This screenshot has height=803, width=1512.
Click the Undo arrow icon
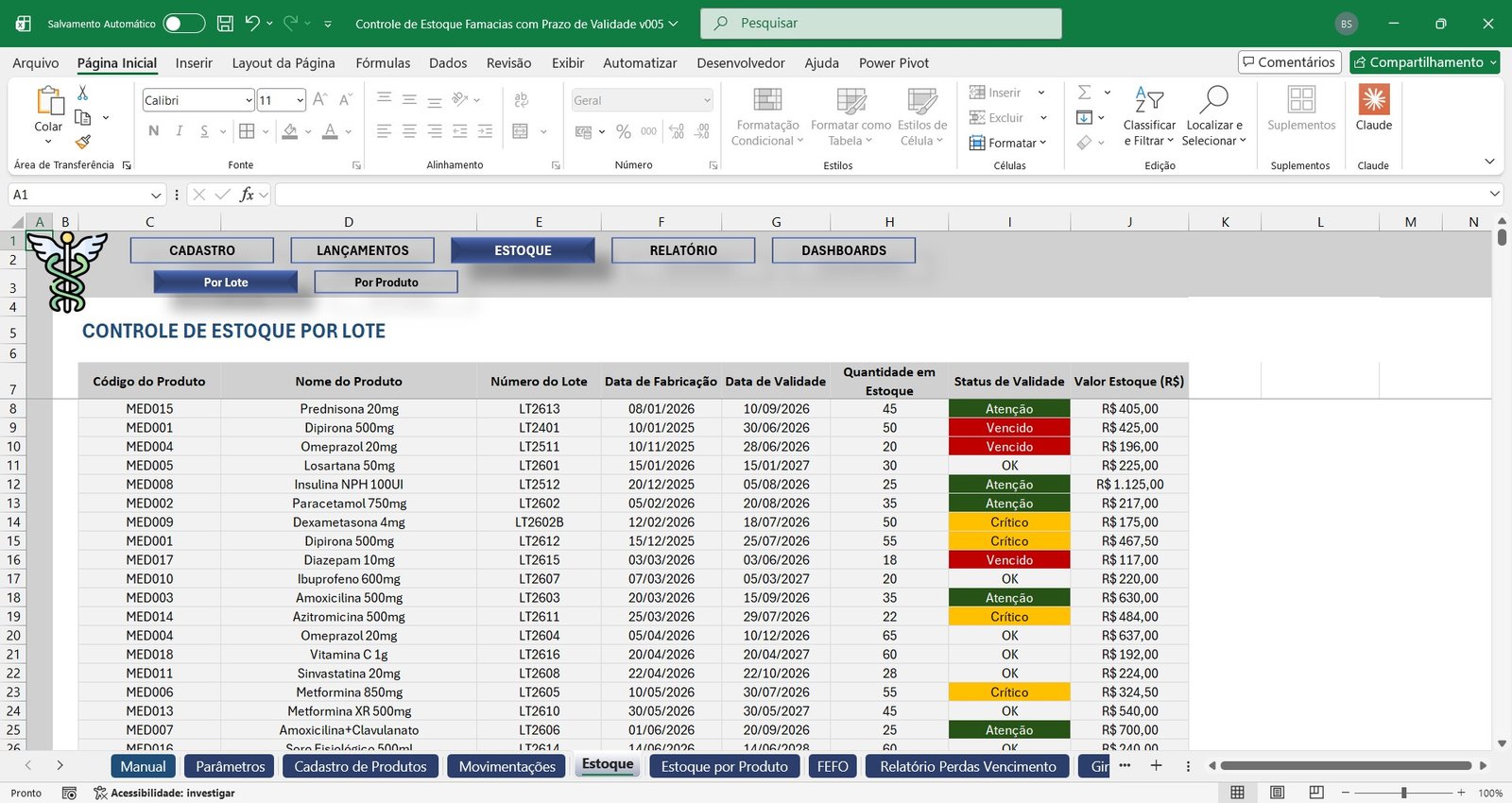(x=252, y=23)
